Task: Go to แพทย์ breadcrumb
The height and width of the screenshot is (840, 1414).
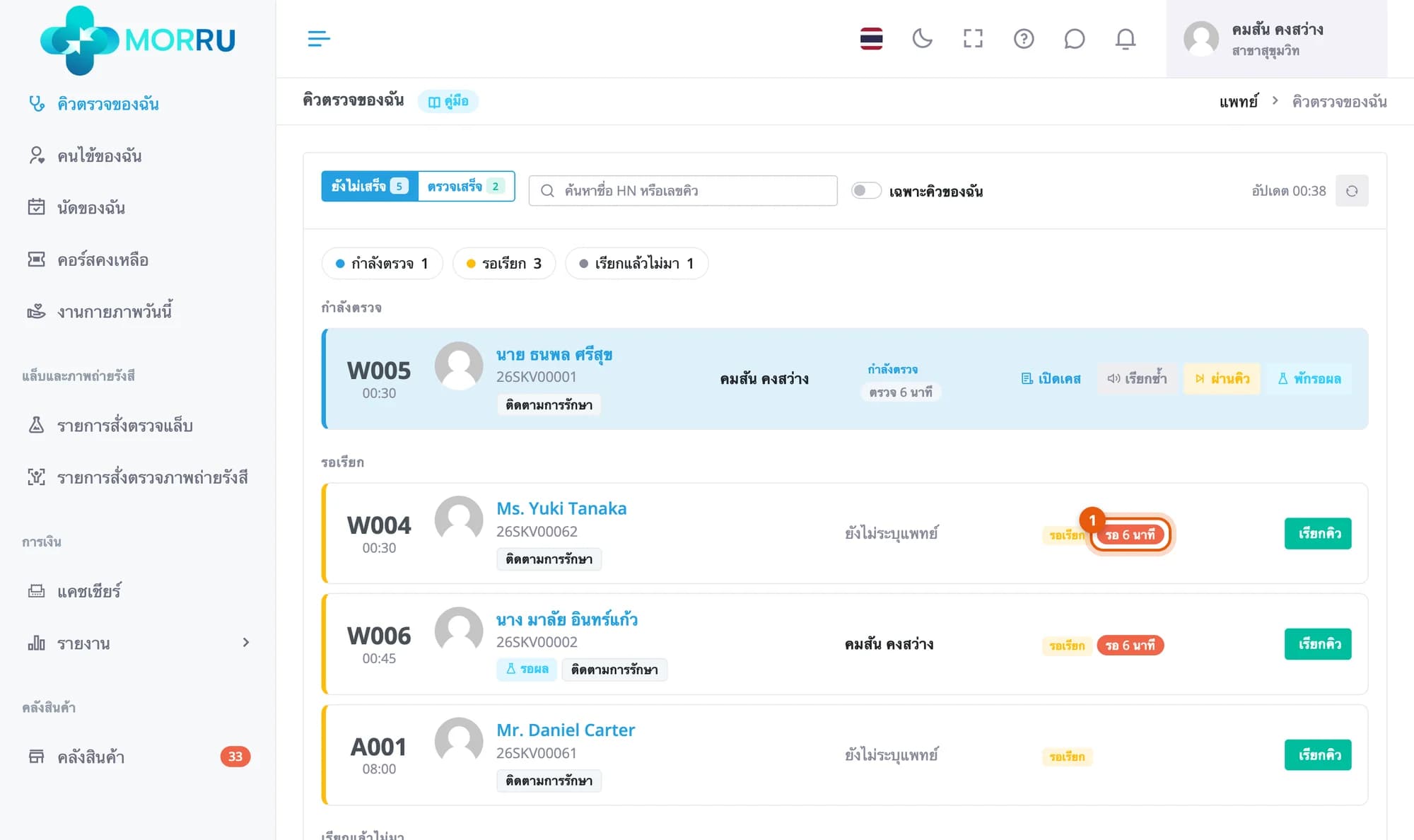Action: pyautogui.click(x=1239, y=102)
